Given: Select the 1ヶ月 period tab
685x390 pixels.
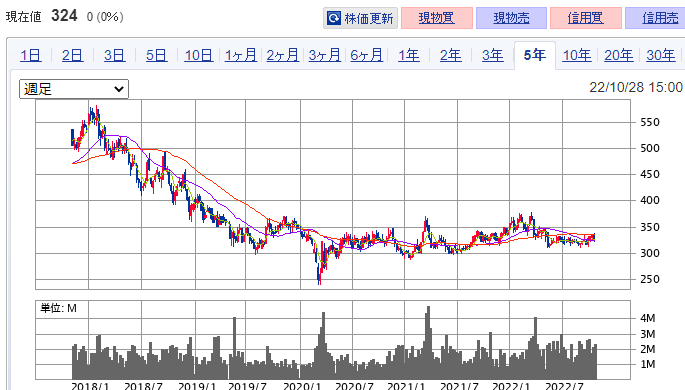Looking at the screenshot, I should click(240, 55).
